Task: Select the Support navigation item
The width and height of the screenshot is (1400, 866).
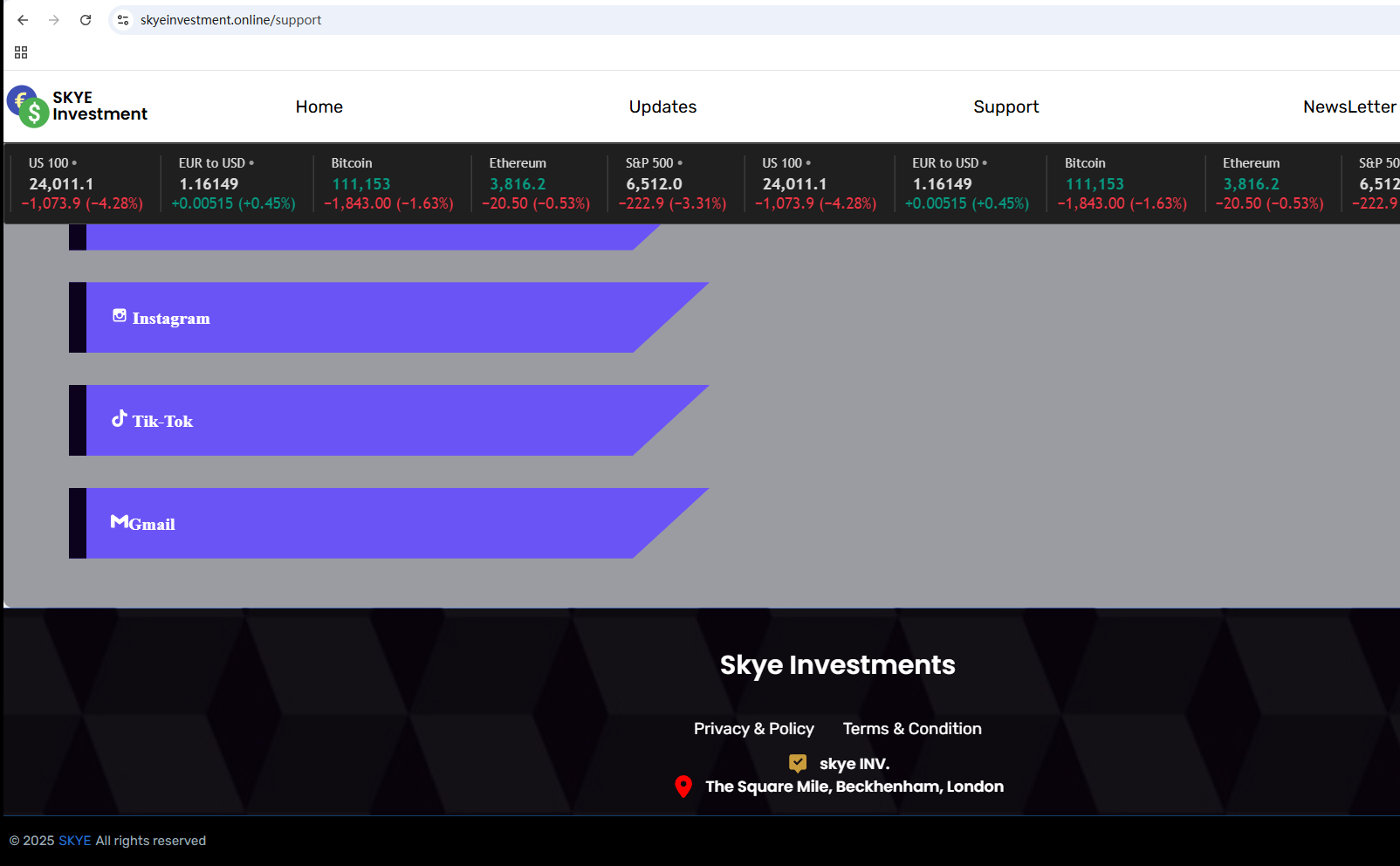Action: pyautogui.click(x=1006, y=107)
